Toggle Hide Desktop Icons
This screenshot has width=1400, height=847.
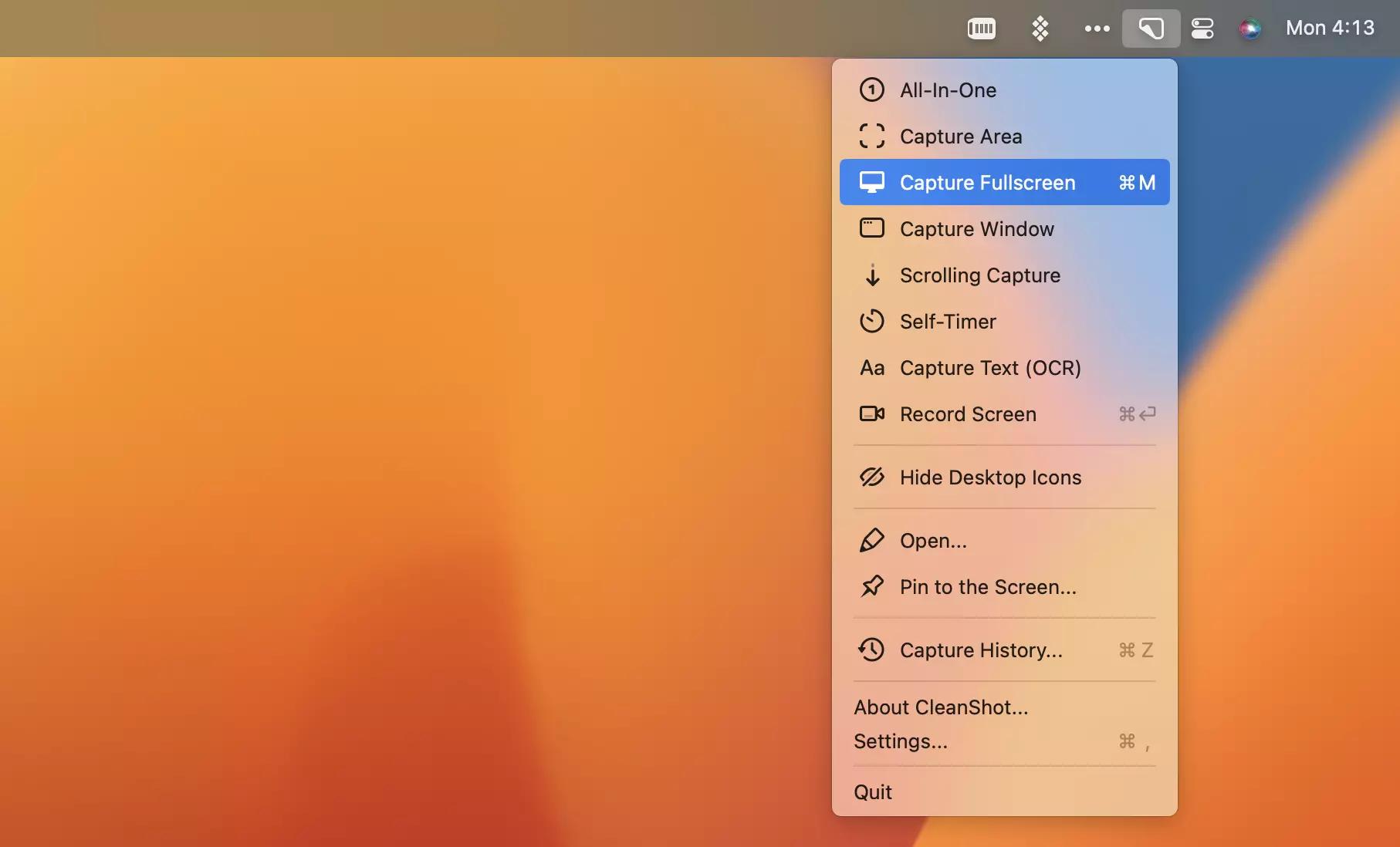tap(1005, 477)
